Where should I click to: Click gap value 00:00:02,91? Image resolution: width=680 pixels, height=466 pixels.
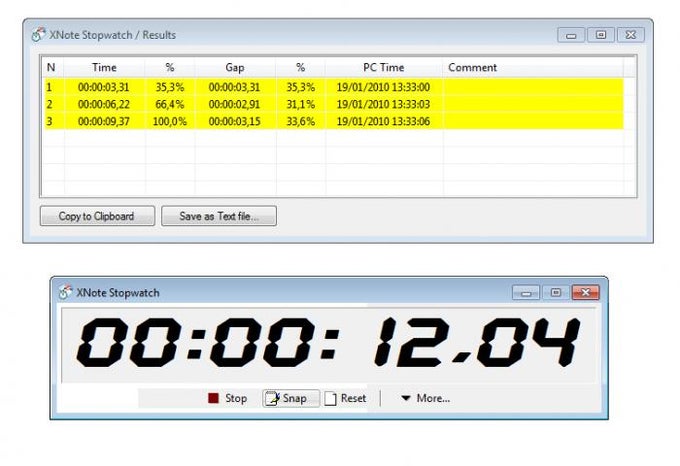pyautogui.click(x=234, y=104)
